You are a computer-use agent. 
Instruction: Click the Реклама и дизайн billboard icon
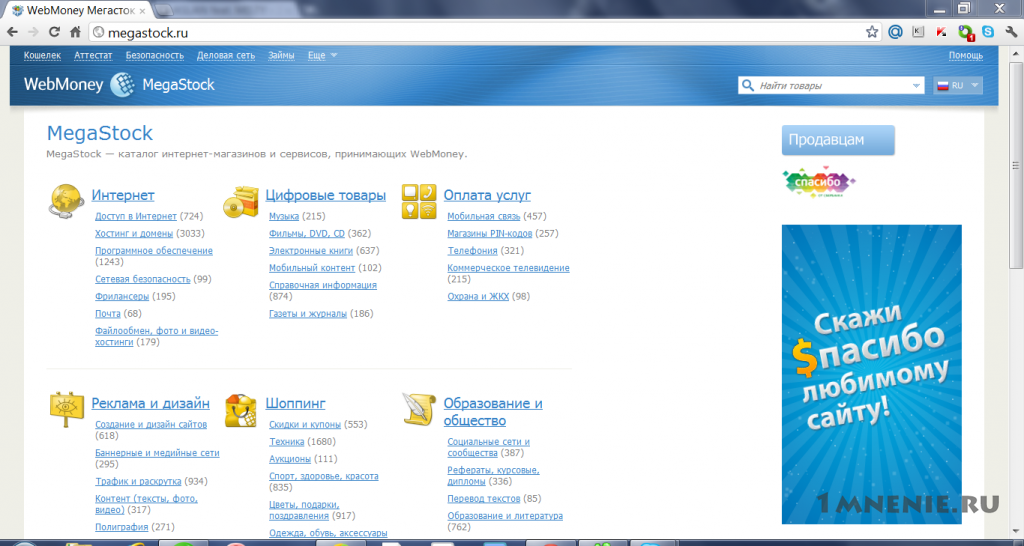pyautogui.click(x=67, y=410)
